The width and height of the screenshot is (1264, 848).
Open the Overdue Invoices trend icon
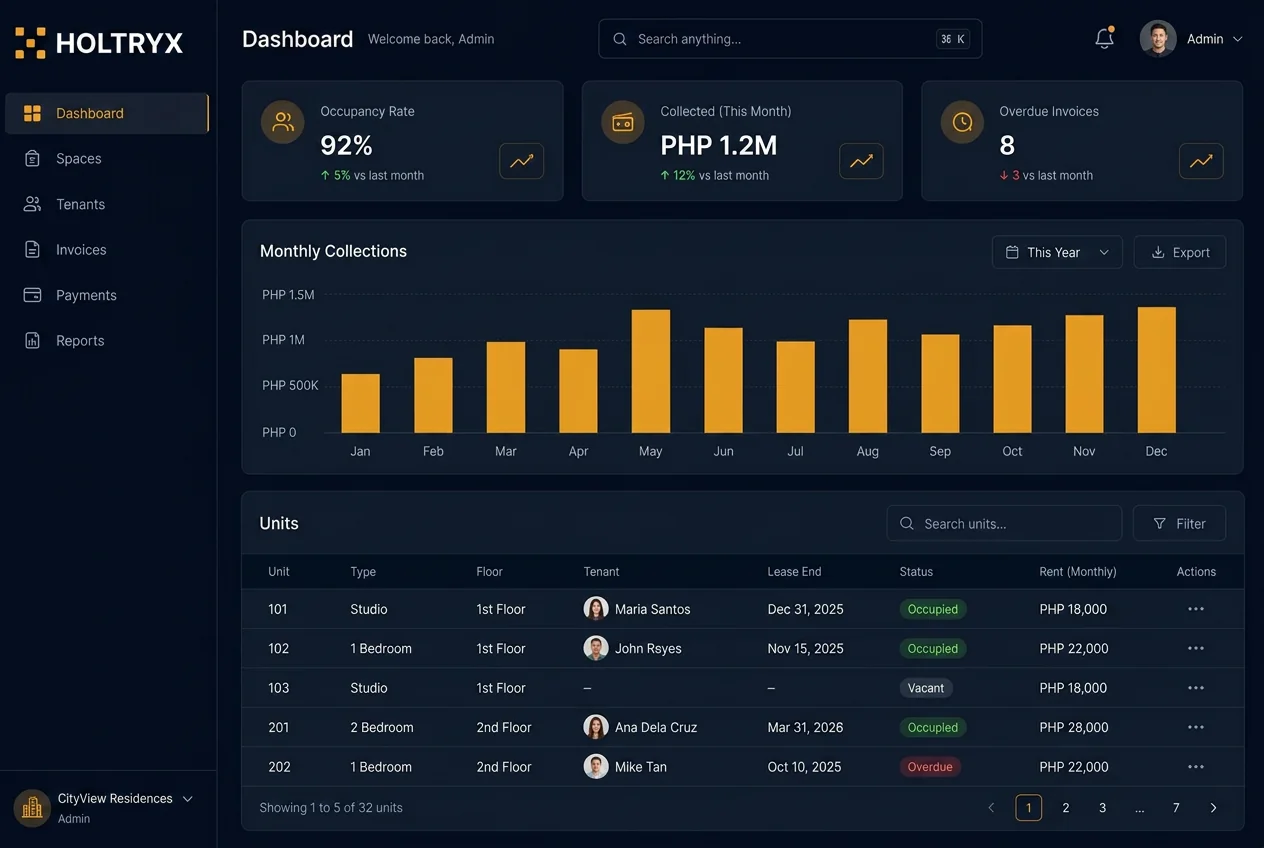[x=1201, y=161]
